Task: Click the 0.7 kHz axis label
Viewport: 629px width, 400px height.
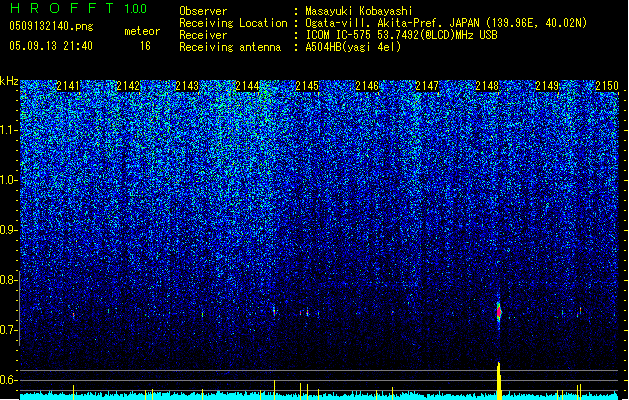Action: (x=9, y=330)
